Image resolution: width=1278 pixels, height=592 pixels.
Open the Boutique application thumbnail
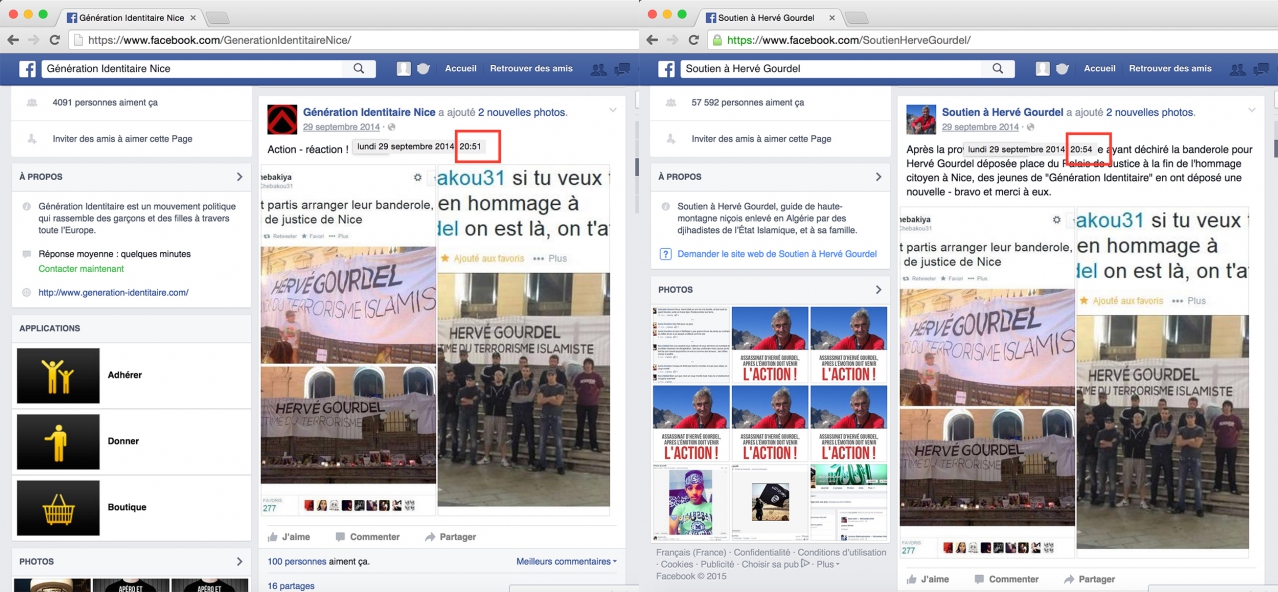click(58, 507)
